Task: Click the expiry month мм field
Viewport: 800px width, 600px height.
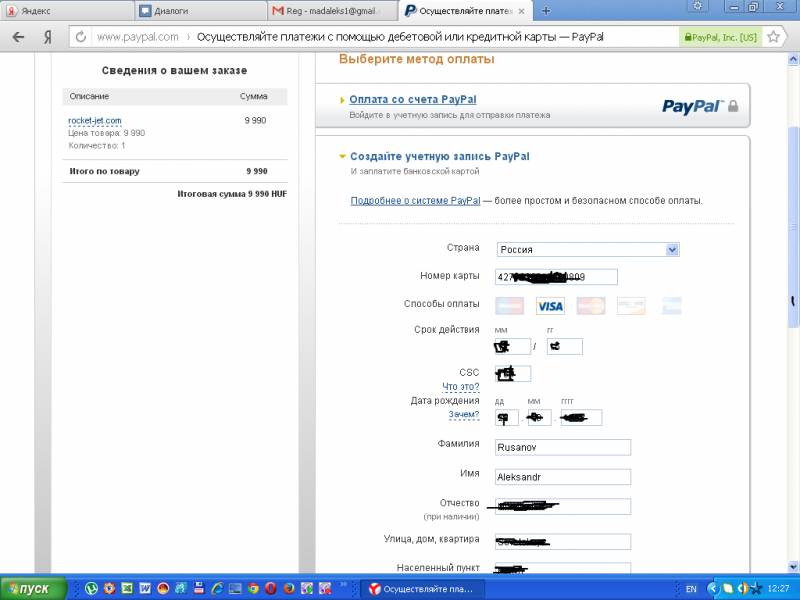Action: (513, 346)
